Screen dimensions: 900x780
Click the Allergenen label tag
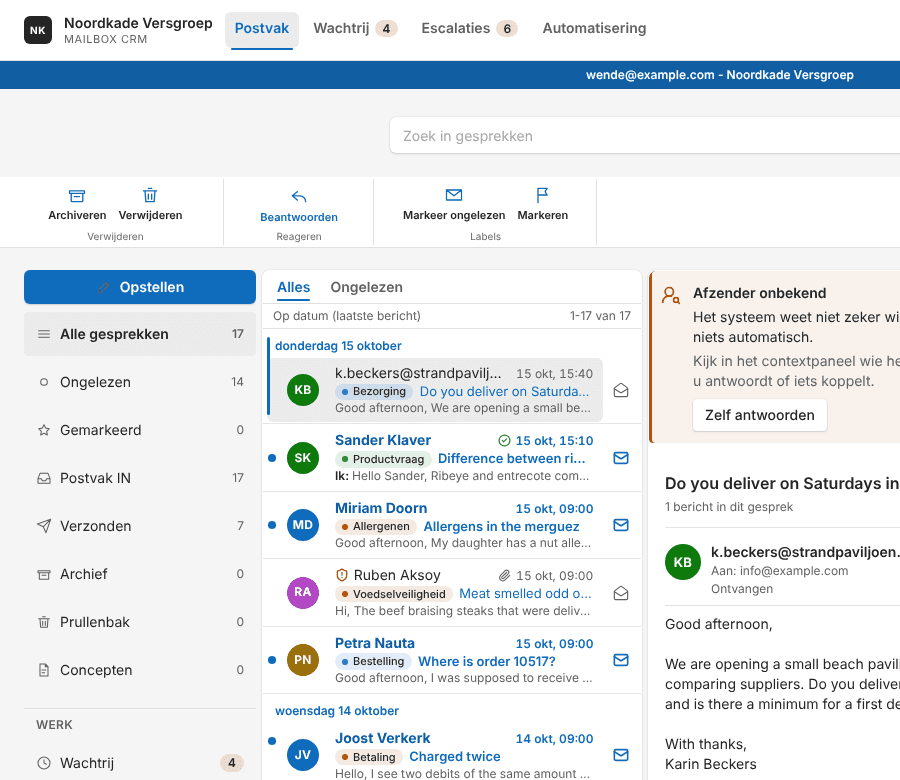[375, 526]
